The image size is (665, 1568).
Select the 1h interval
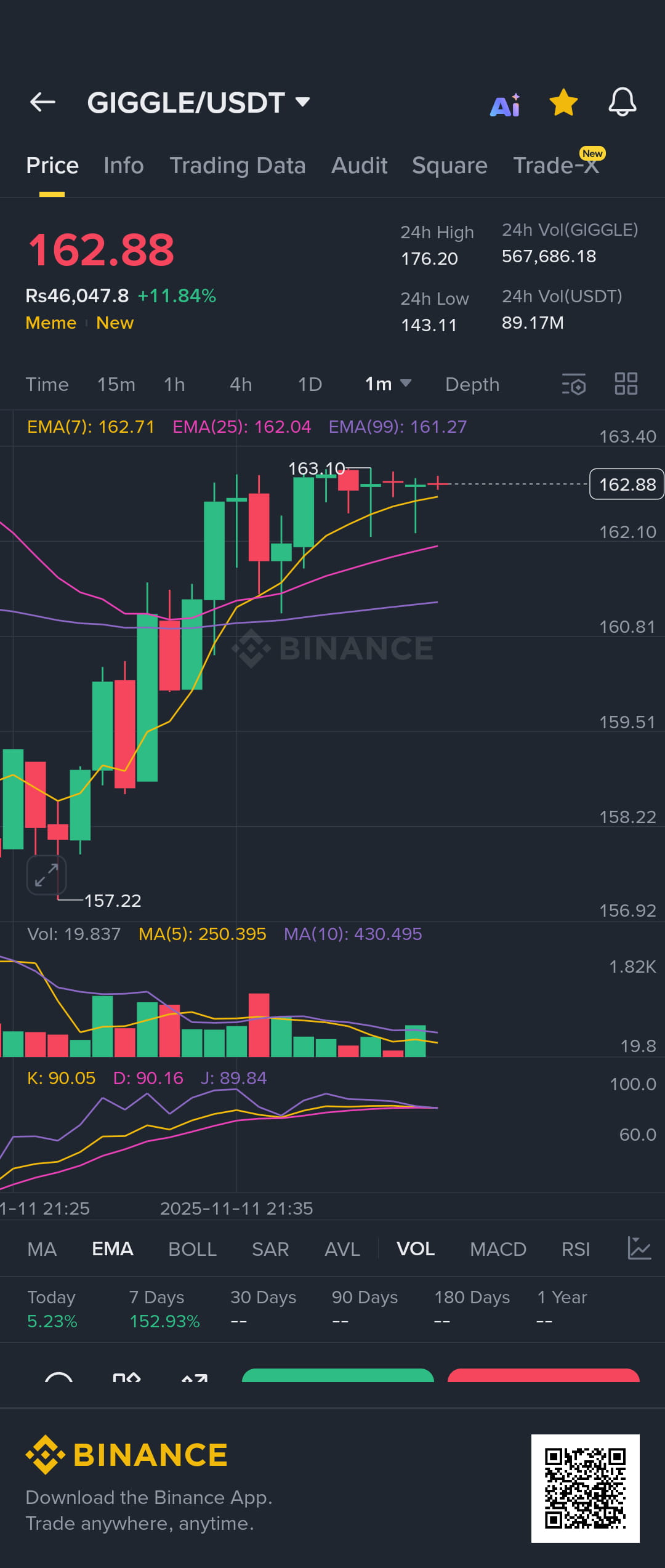174,385
